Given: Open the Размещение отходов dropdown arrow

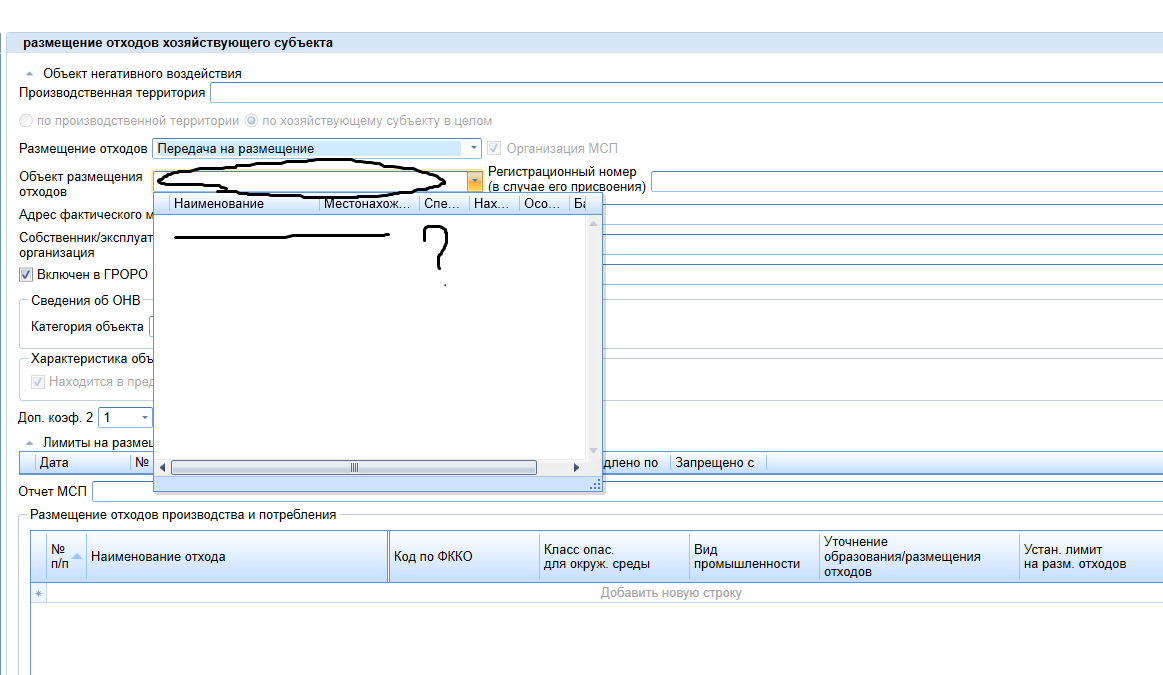Looking at the screenshot, I should [473, 149].
